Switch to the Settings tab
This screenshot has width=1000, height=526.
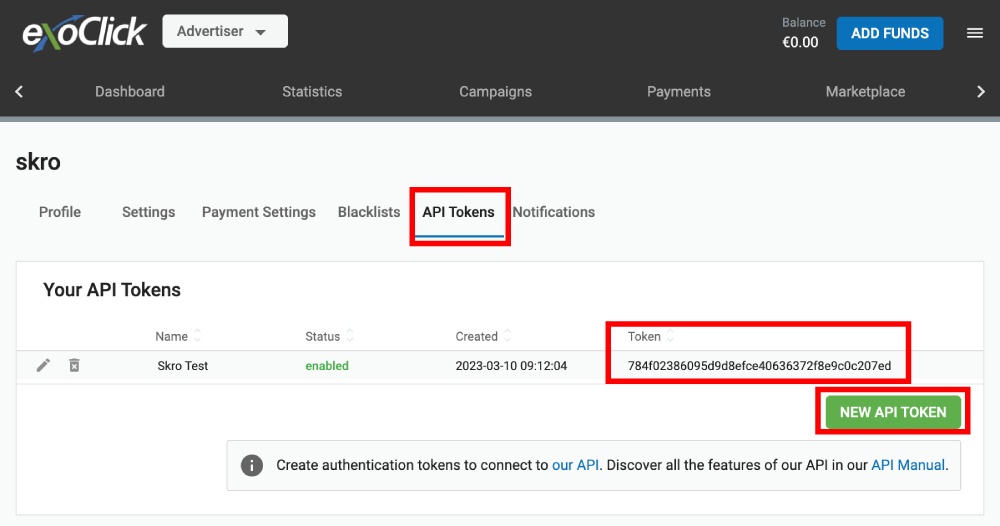pos(149,212)
